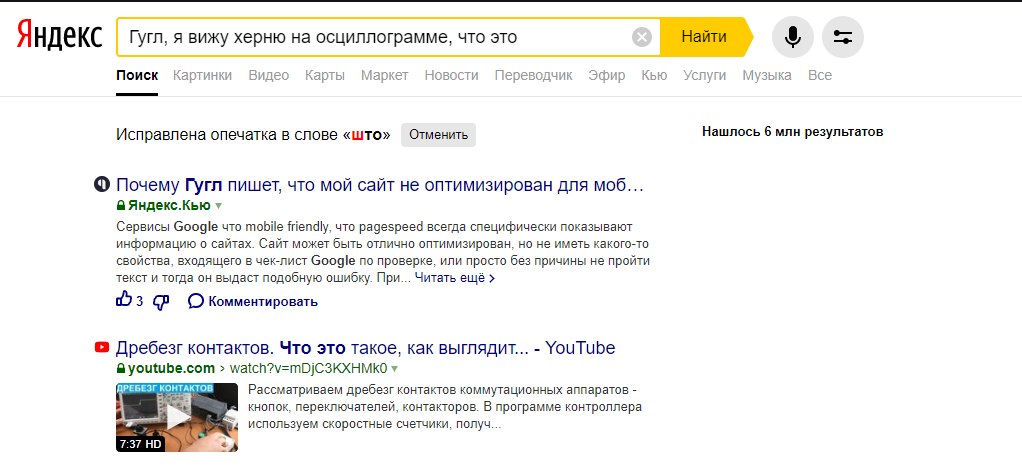Switch to the Видео tab
Screen dimensions: 1022x471
pos(269,76)
